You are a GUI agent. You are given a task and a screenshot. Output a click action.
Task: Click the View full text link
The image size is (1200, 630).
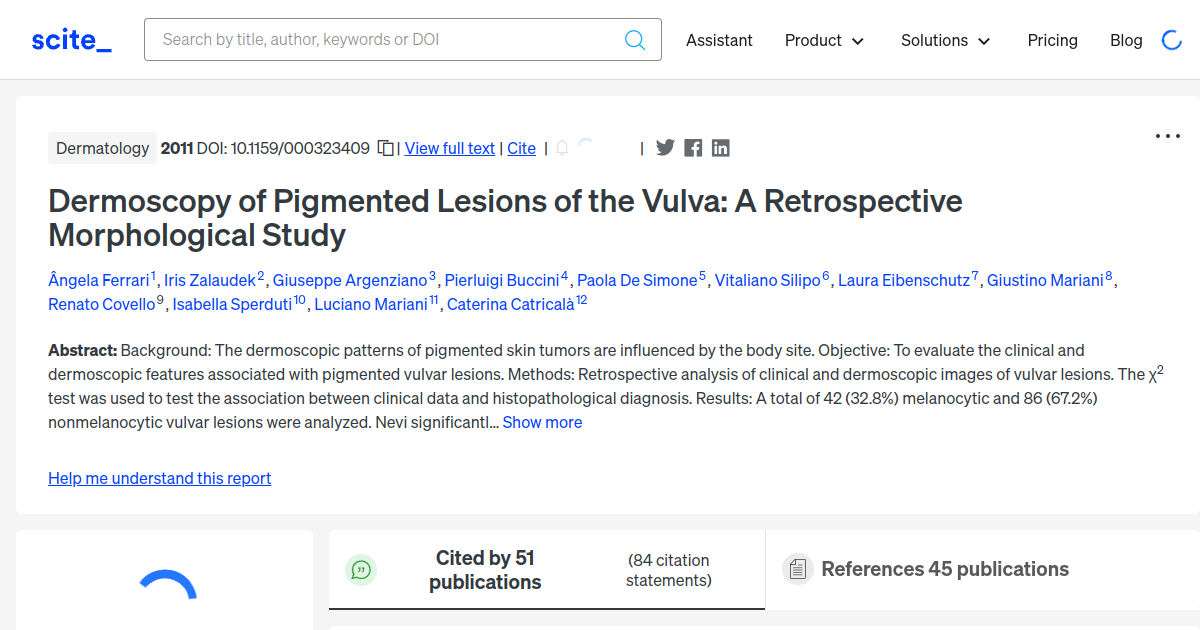click(x=449, y=147)
